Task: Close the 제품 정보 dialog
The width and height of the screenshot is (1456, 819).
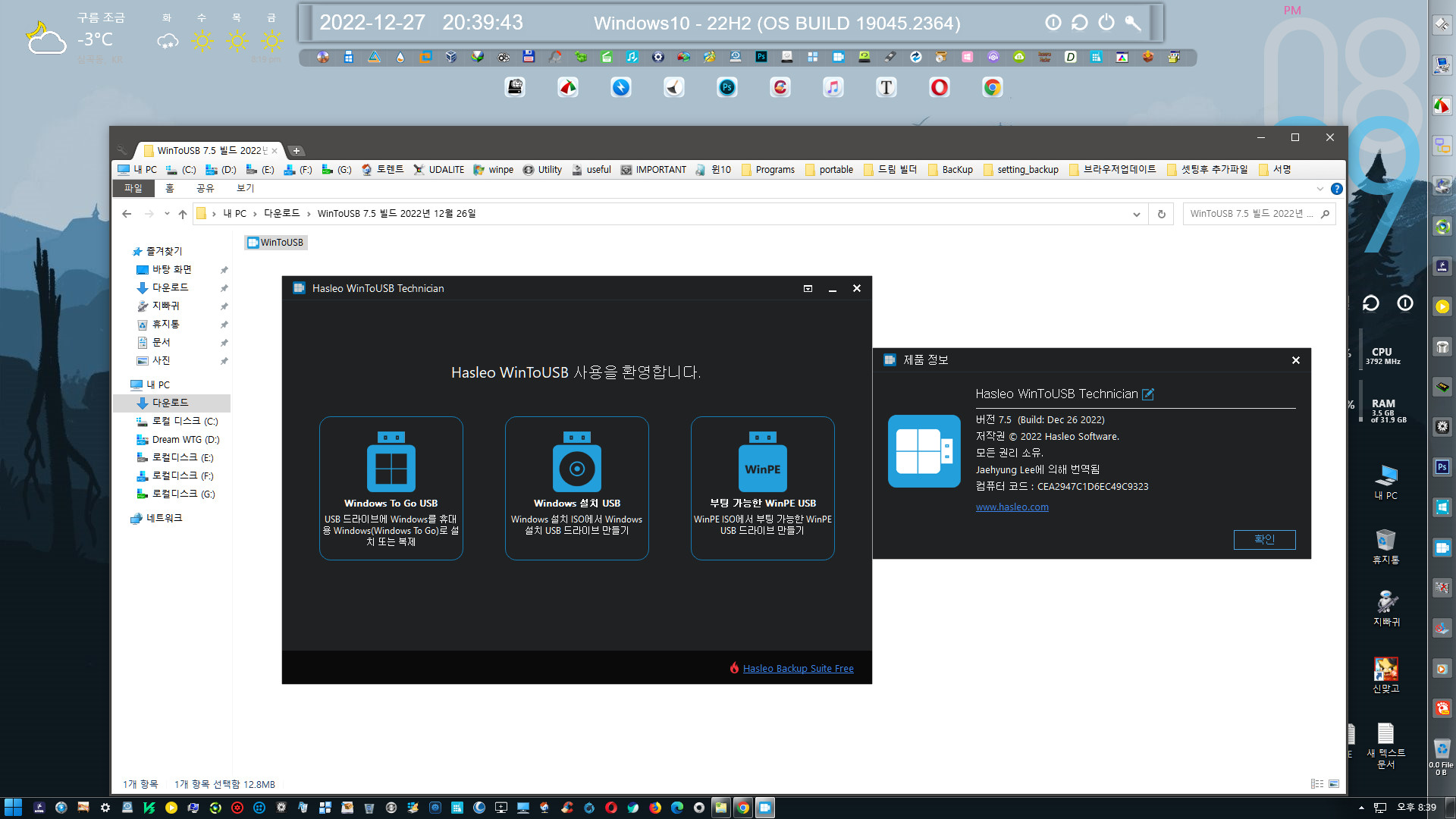Action: [x=1296, y=360]
